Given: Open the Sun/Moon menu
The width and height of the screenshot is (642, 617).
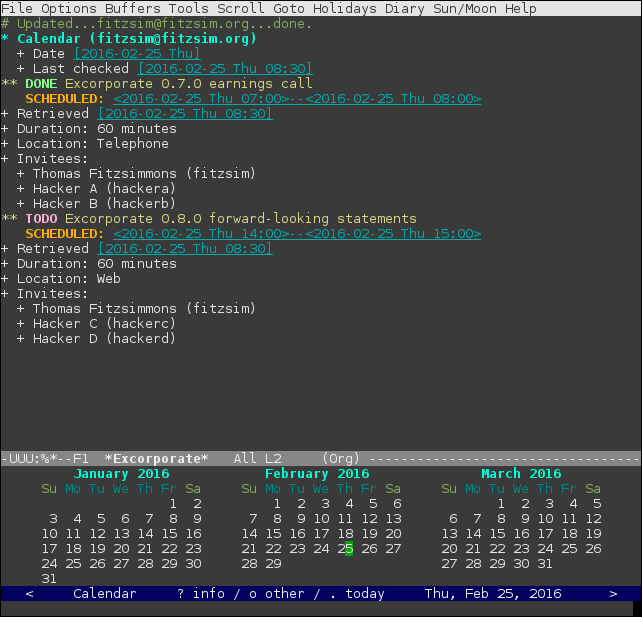Looking at the screenshot, I should (x=465, y=8).
